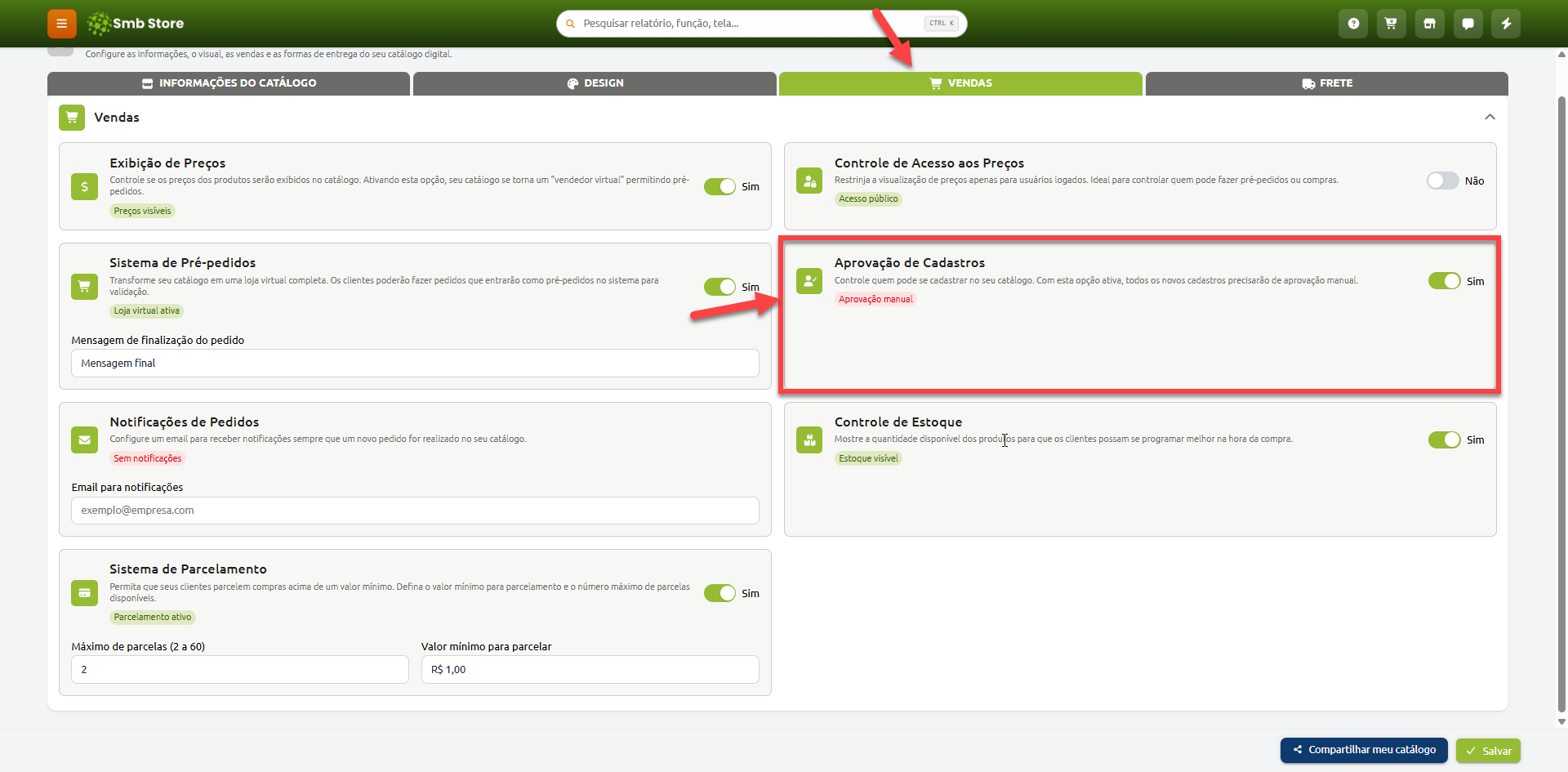Click the user lock icon for Controle de Acesso

coord(809,181)
